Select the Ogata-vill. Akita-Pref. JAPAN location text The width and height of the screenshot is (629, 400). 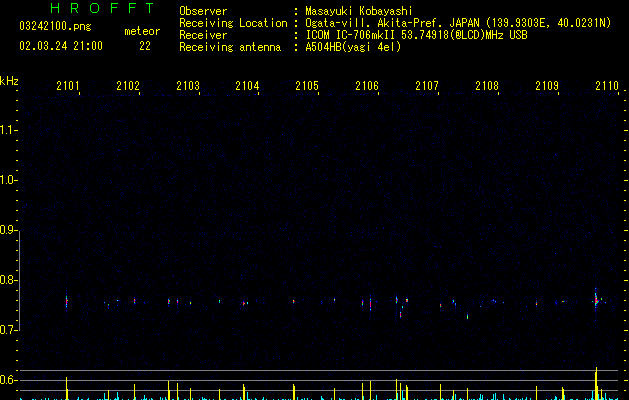[458, 23]
